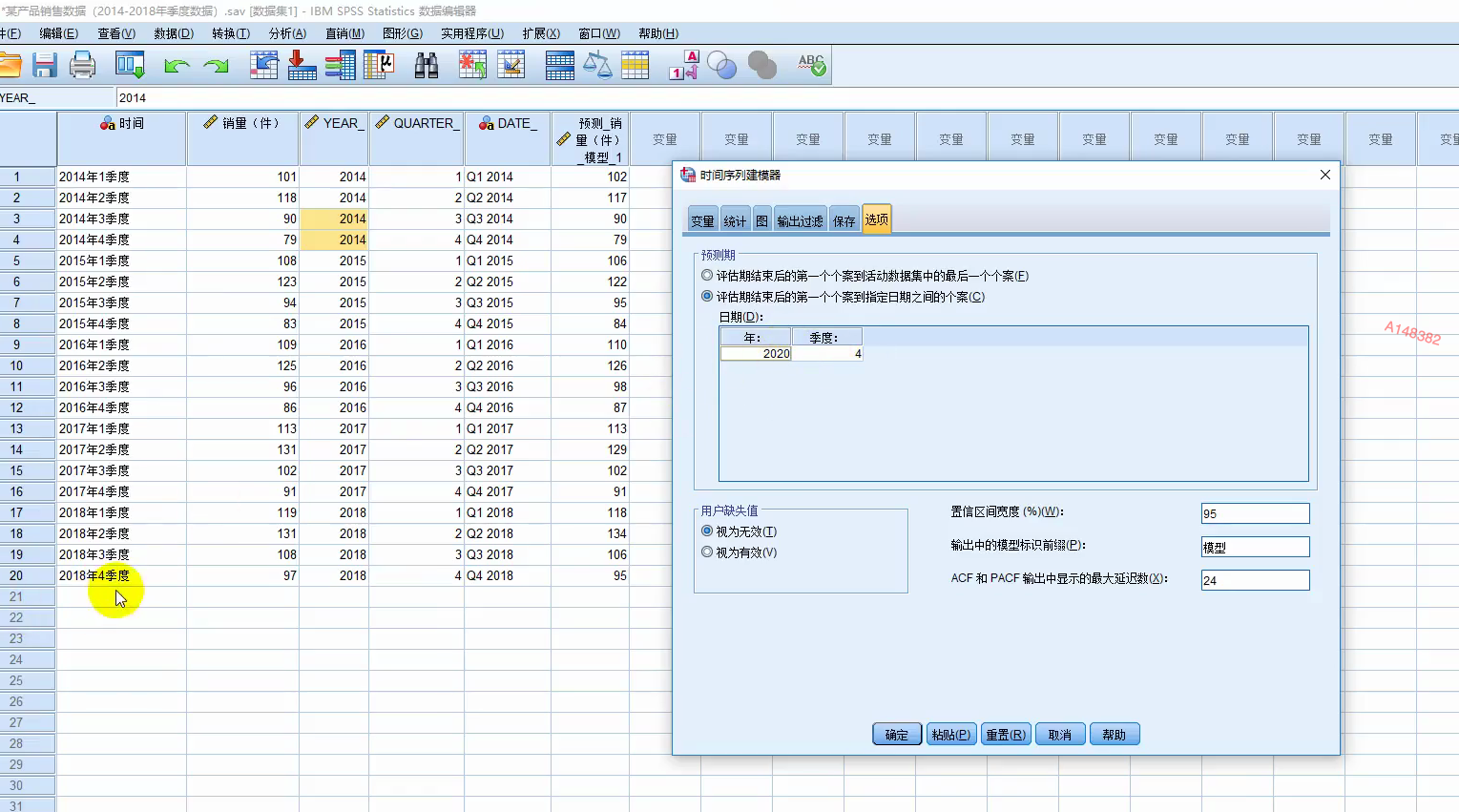Confirm the dialog with 确定 button
This screenshot has width=1459, height=812.
(x=897, y=735)
